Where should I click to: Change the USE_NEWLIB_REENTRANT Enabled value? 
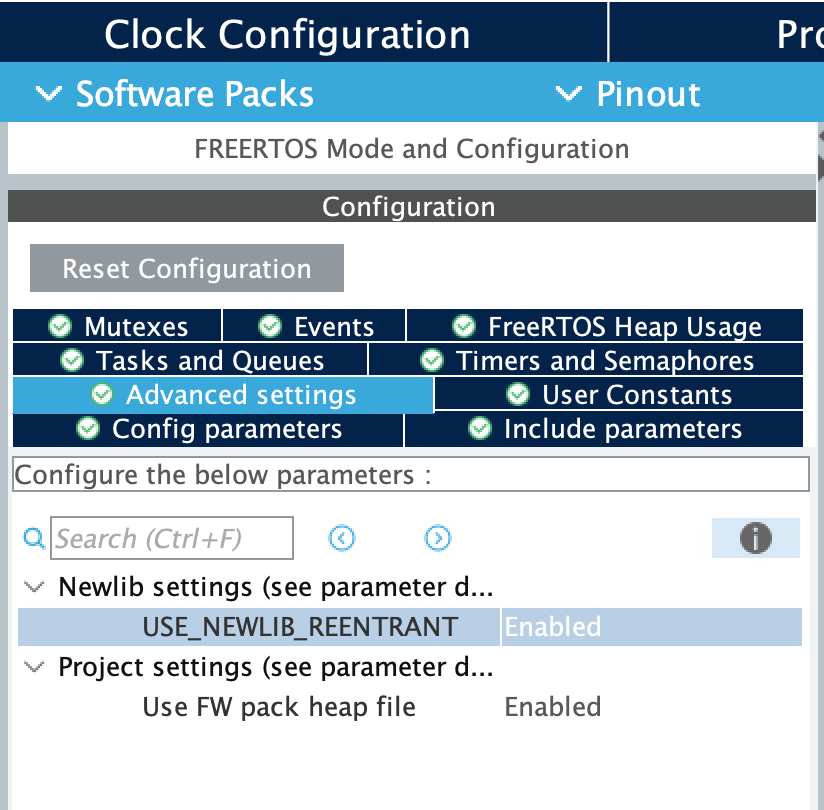(650, 627)
